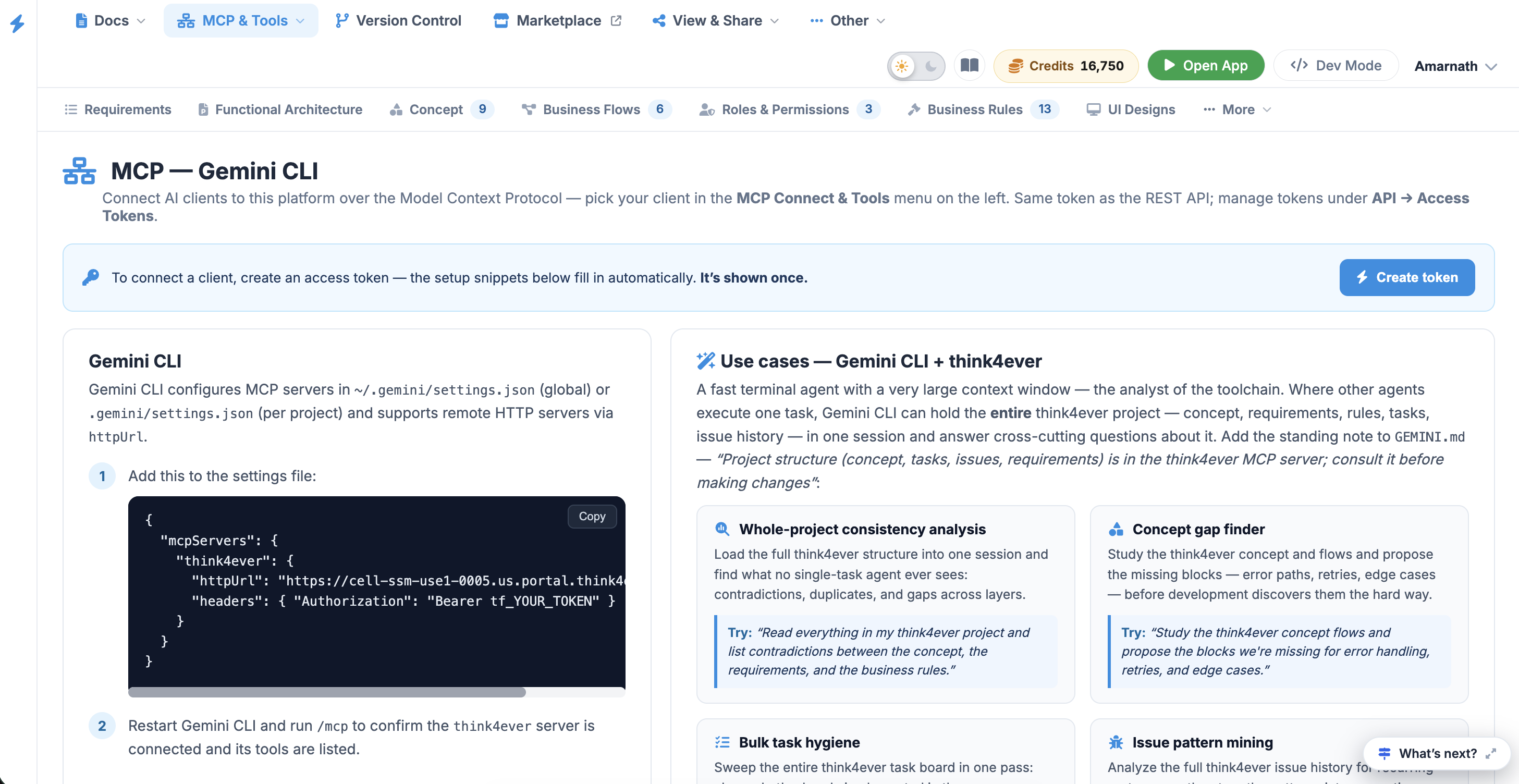
Task: Click the signpost icon in What's next
Action: click(1384, 753)
